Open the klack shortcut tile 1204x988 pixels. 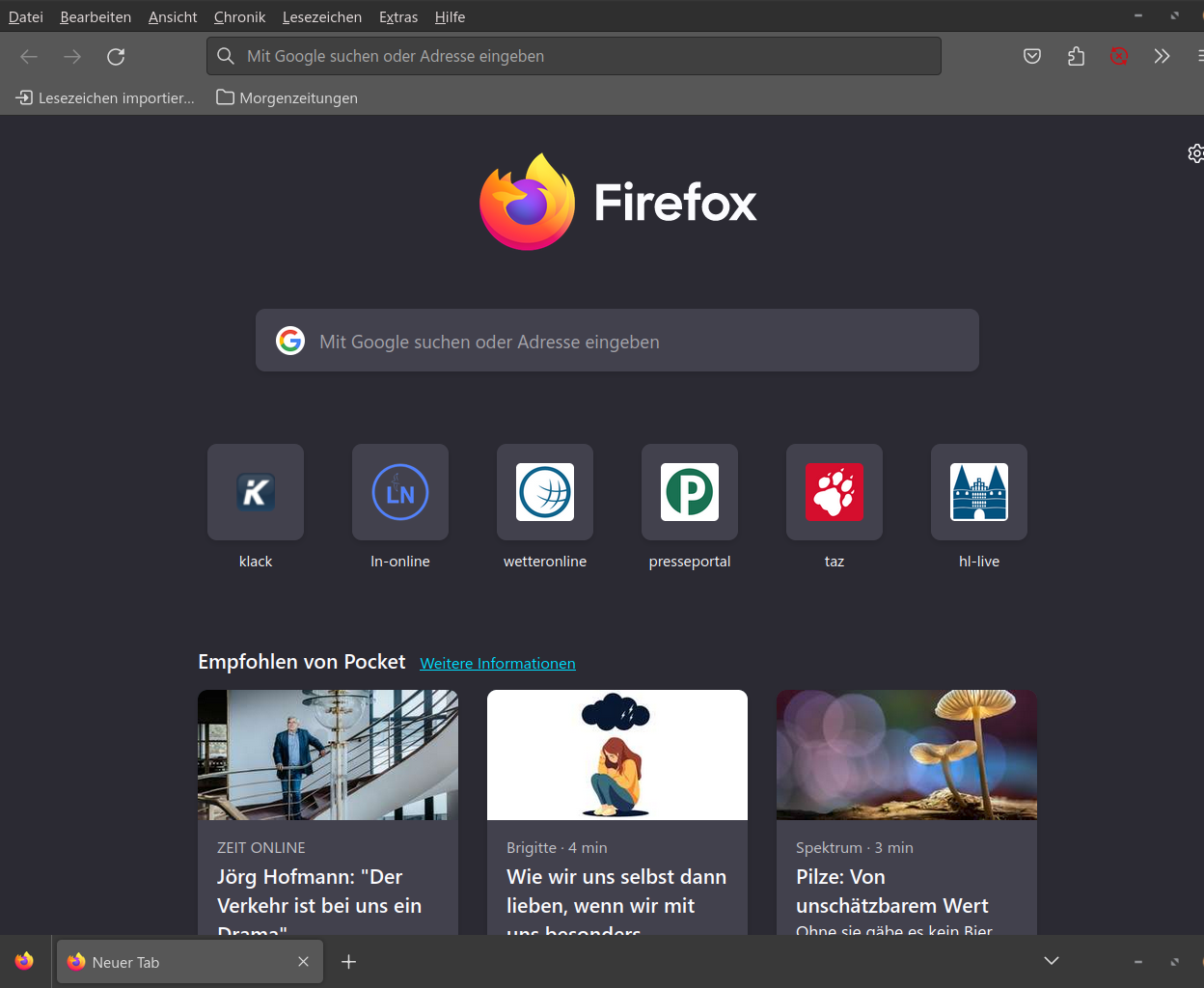(256, 492)
